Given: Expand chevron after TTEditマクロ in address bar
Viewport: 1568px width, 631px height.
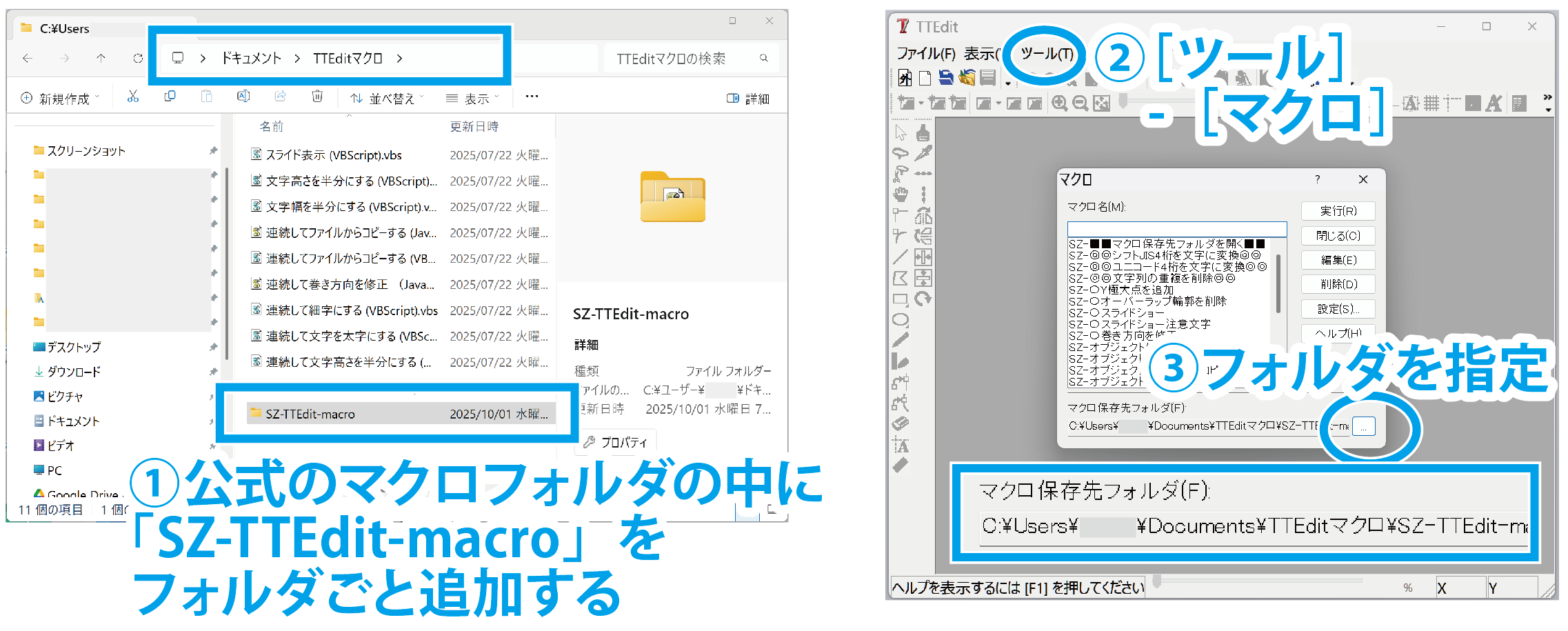Looking at the screenshot, I should [400, 59].
